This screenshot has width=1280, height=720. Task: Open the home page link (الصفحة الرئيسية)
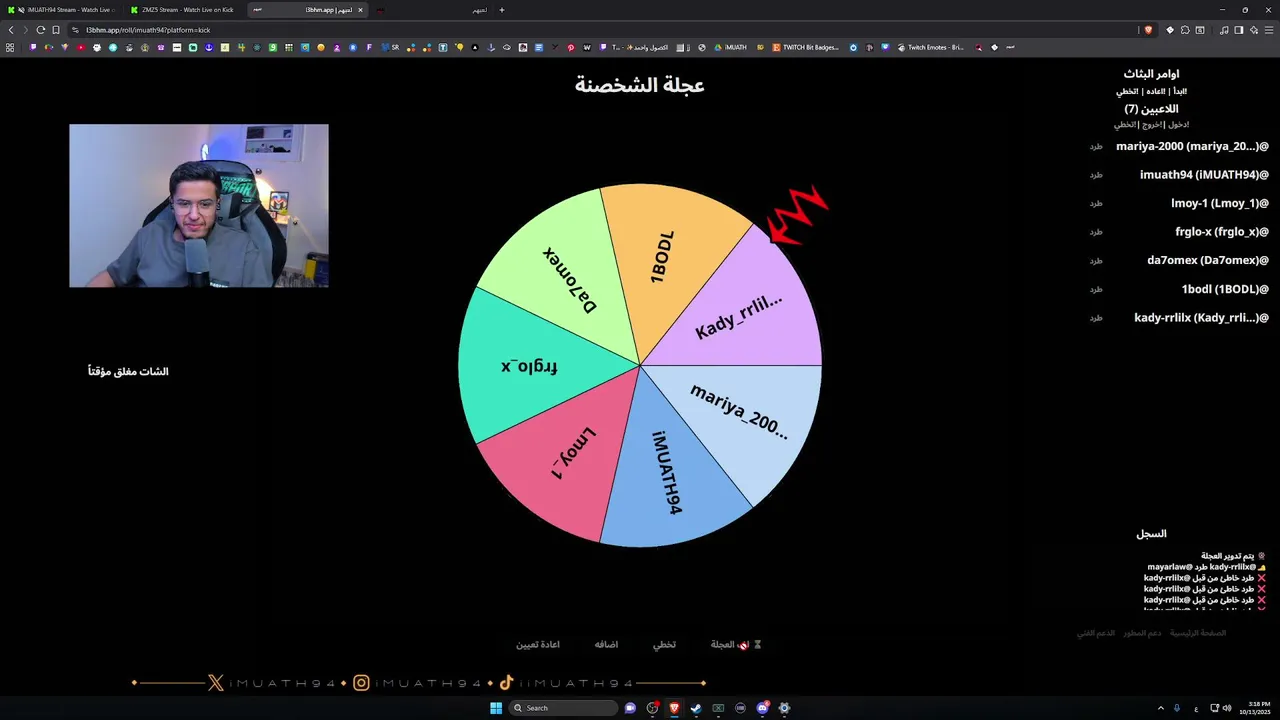tap(1198, 633)
